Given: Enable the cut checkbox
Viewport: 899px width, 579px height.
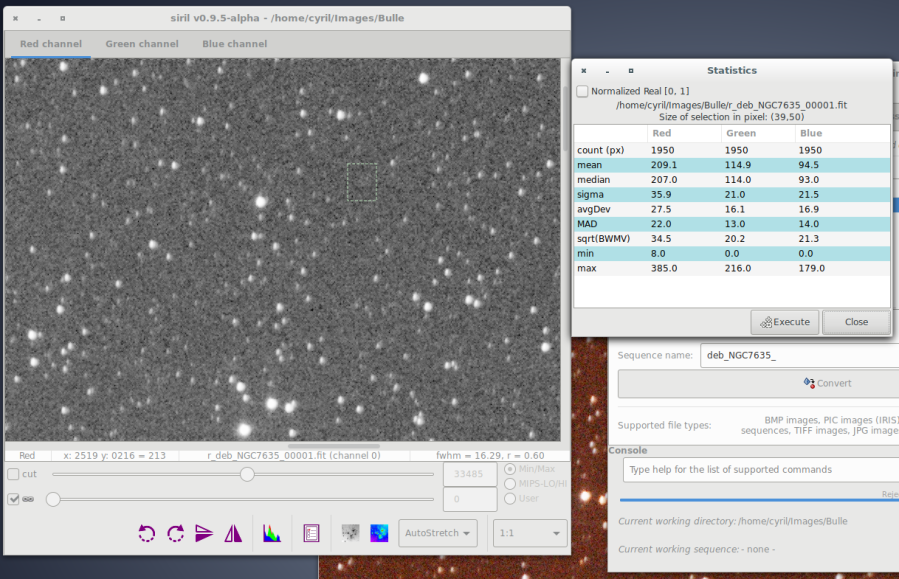Looking at the screenshot, I should pyautogui.click(x=14, y=474).
